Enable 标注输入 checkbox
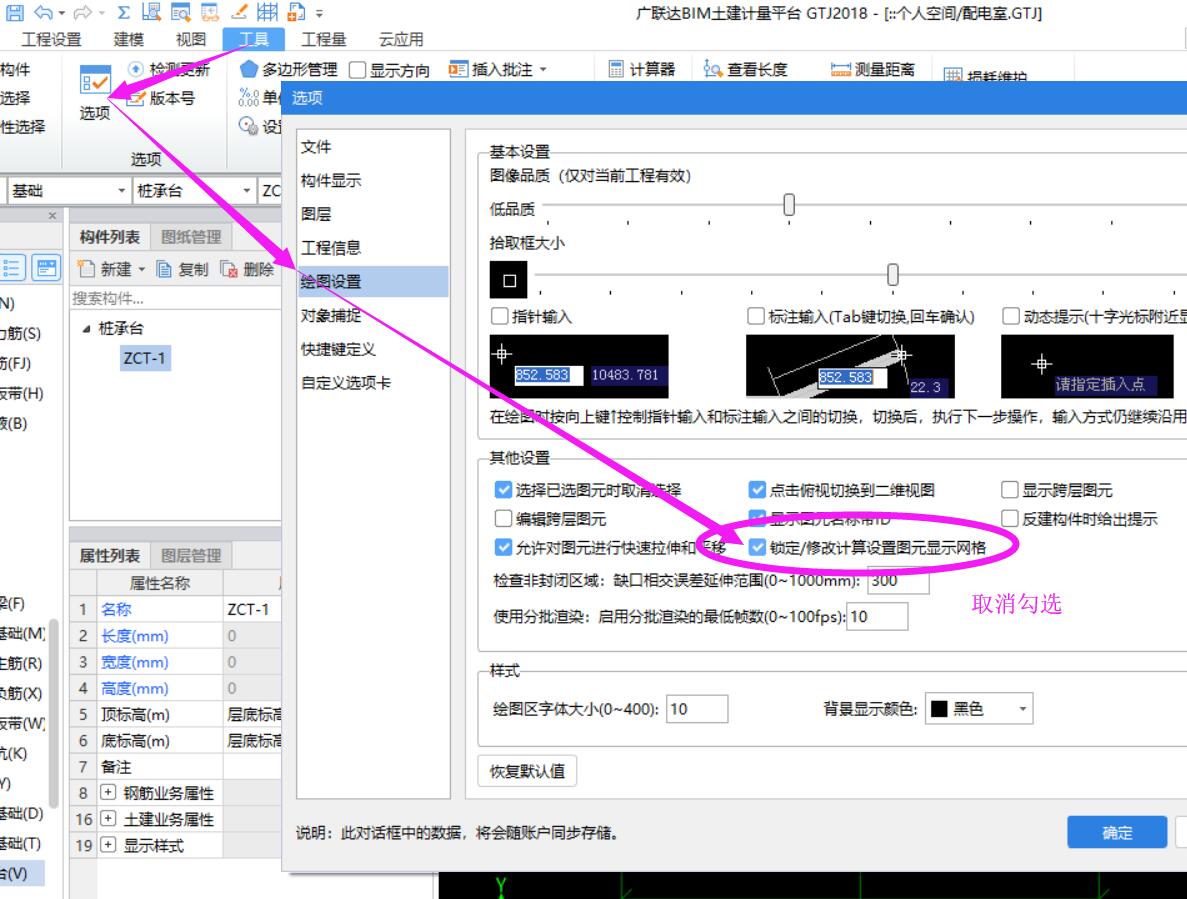The width and height of the screenshot is (1187, 899). 756,316
